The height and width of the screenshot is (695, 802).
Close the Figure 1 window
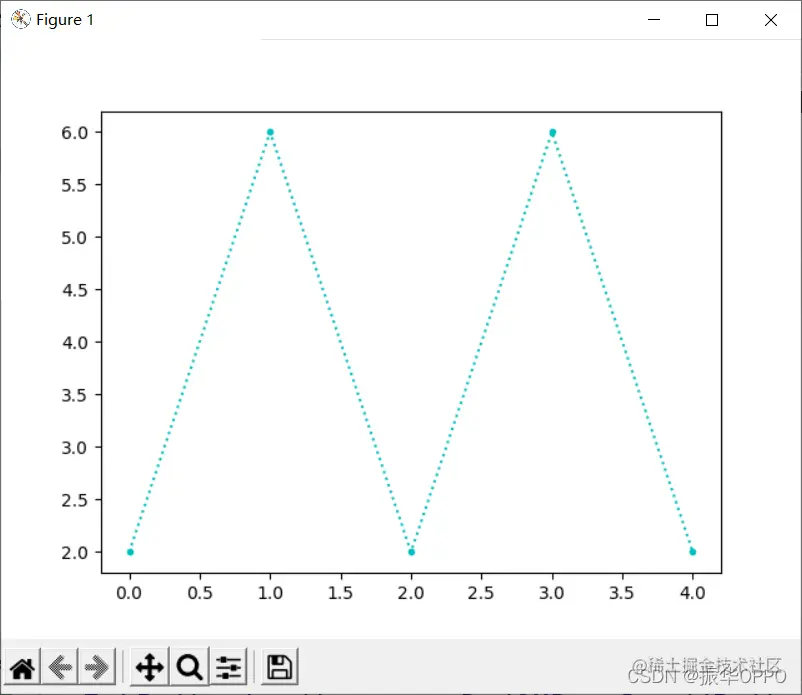[771, 19]
